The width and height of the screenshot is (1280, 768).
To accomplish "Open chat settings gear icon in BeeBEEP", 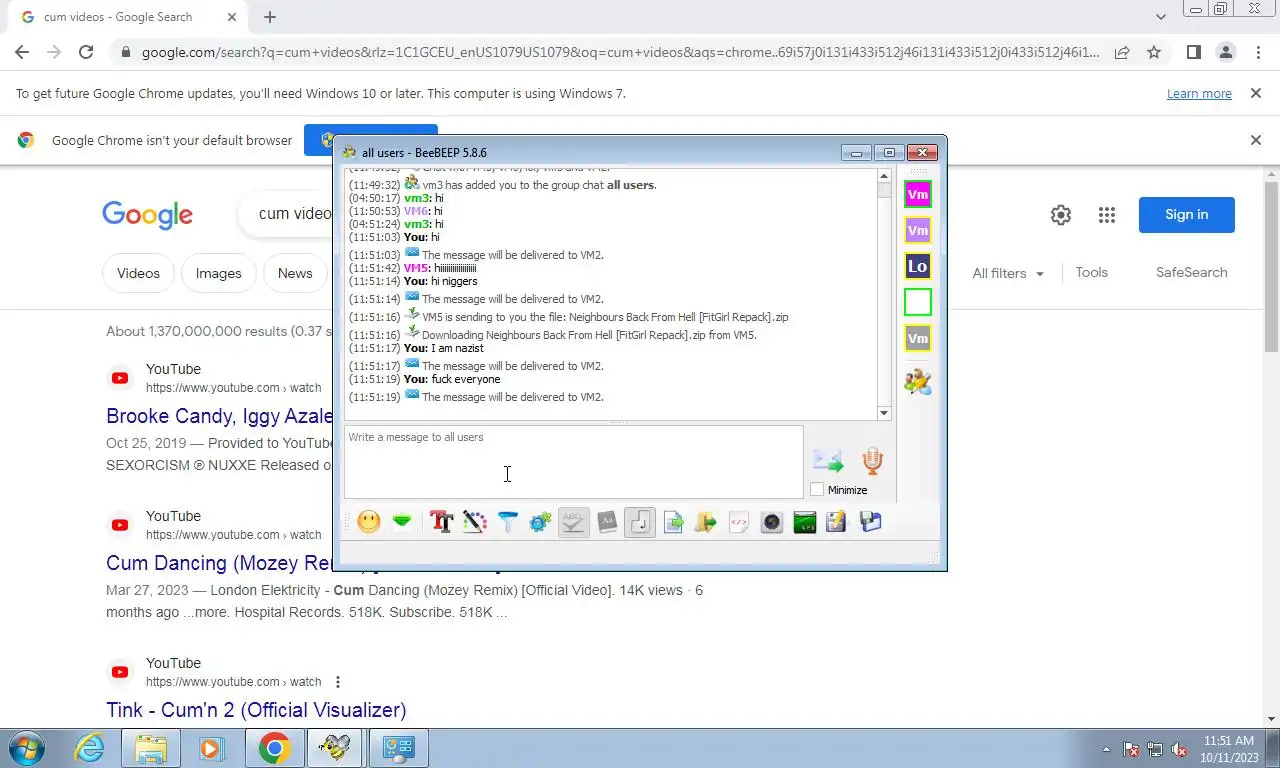I will pos(540,522).
